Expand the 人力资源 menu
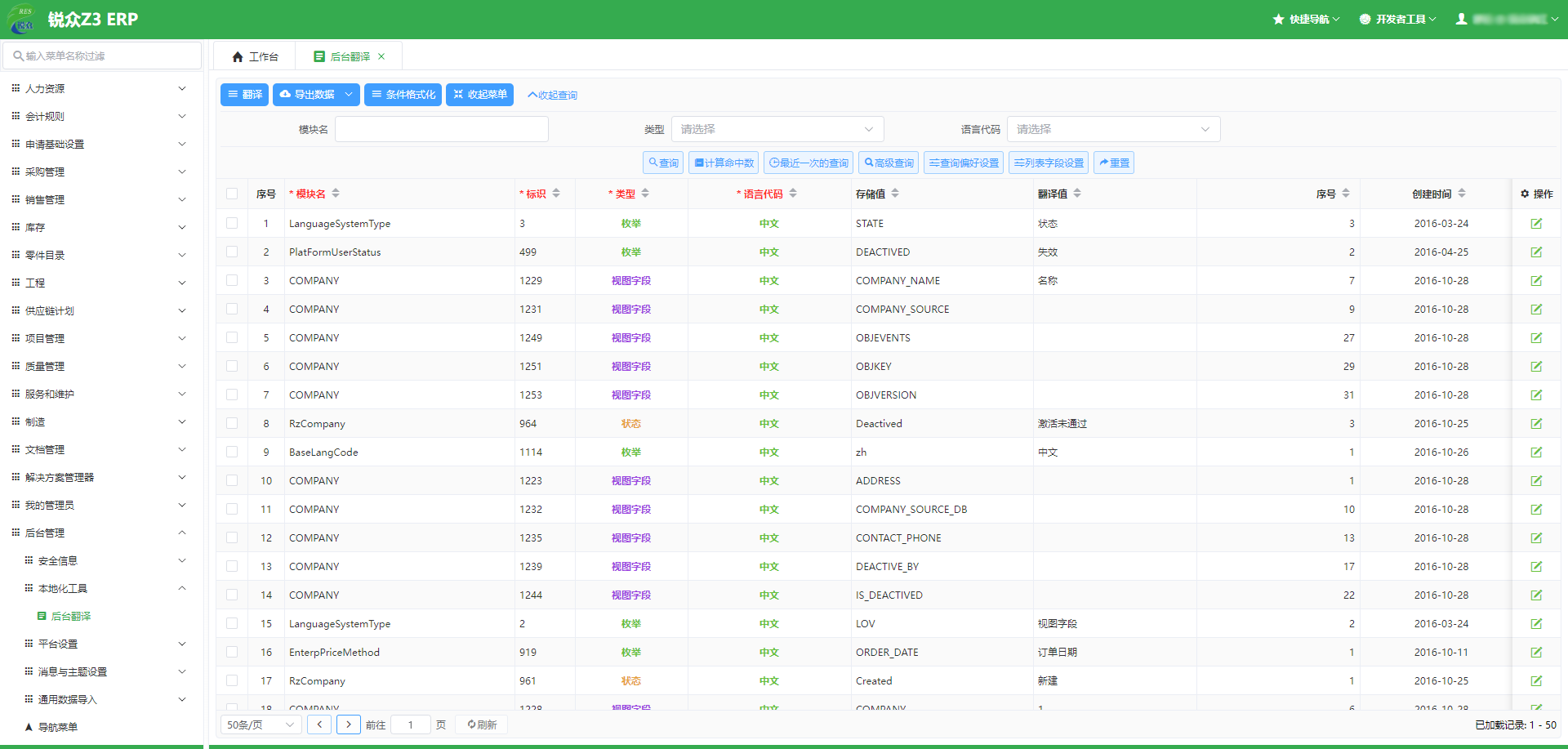The image size is (1568, 749). (101, 88)
